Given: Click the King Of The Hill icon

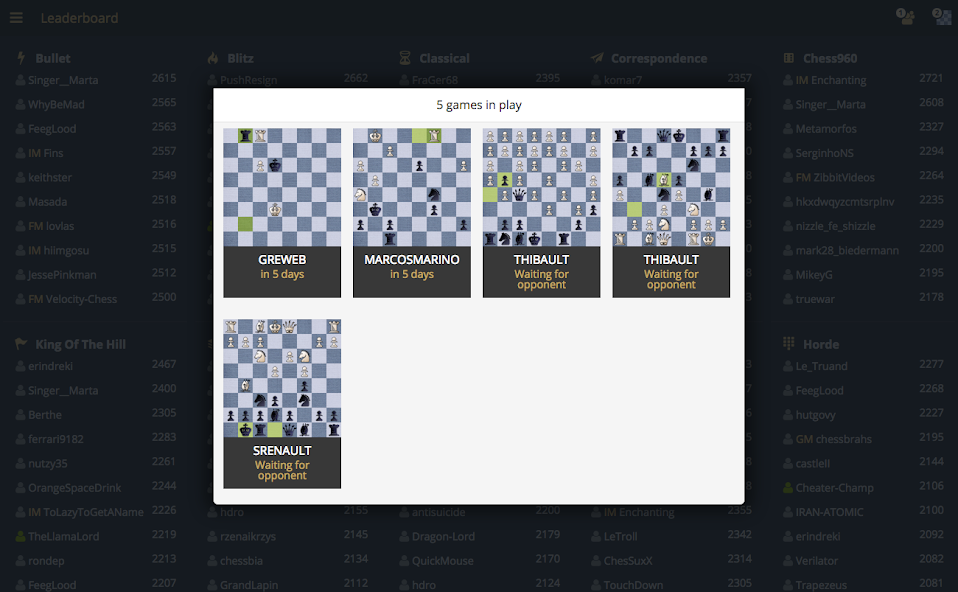Looking at the screenshot, I should point(22,343).
